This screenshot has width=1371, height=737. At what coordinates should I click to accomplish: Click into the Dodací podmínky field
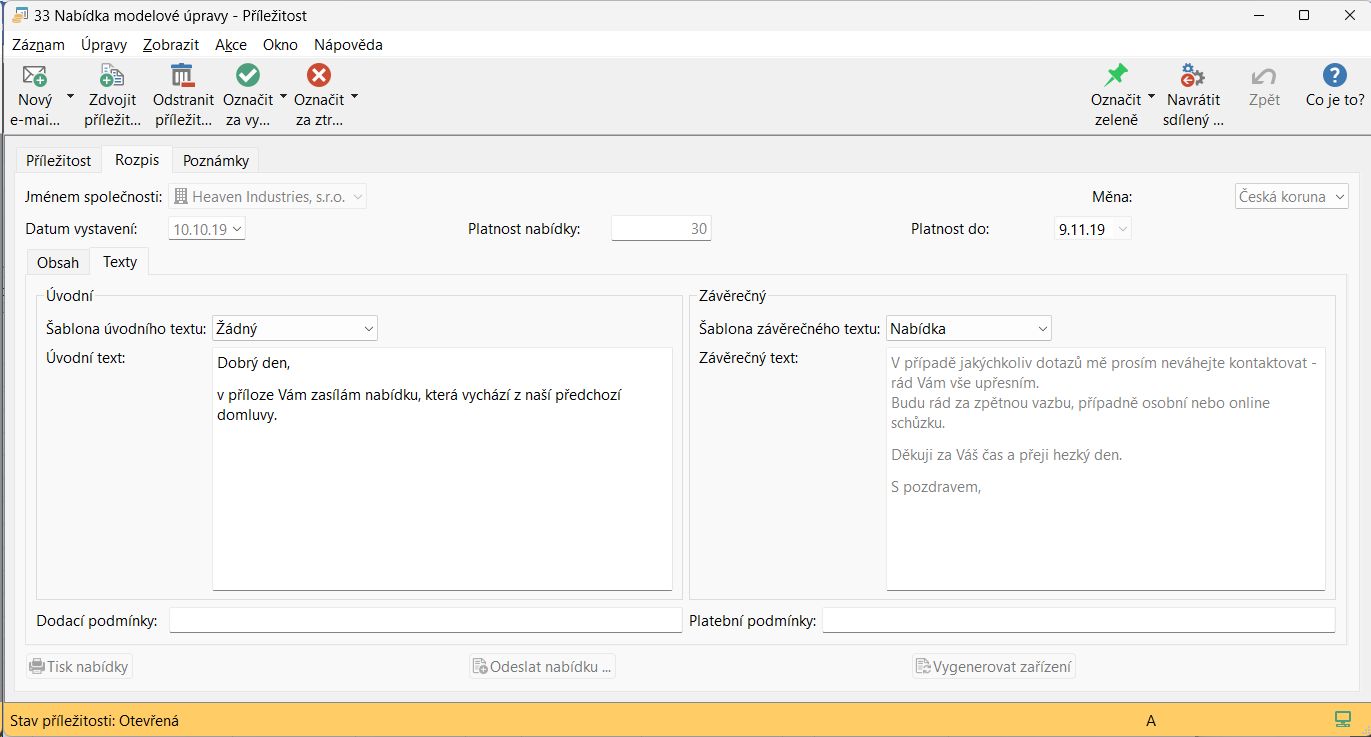(425, 621)
